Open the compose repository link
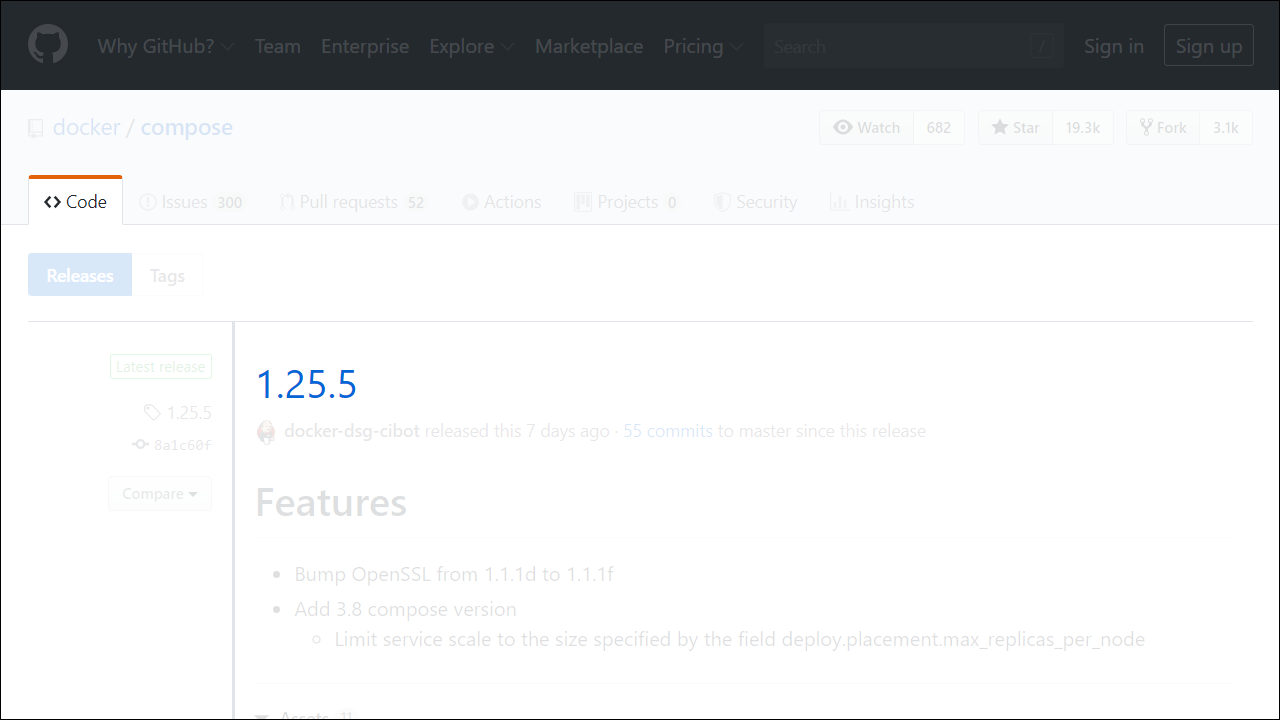 pos(186,127)
